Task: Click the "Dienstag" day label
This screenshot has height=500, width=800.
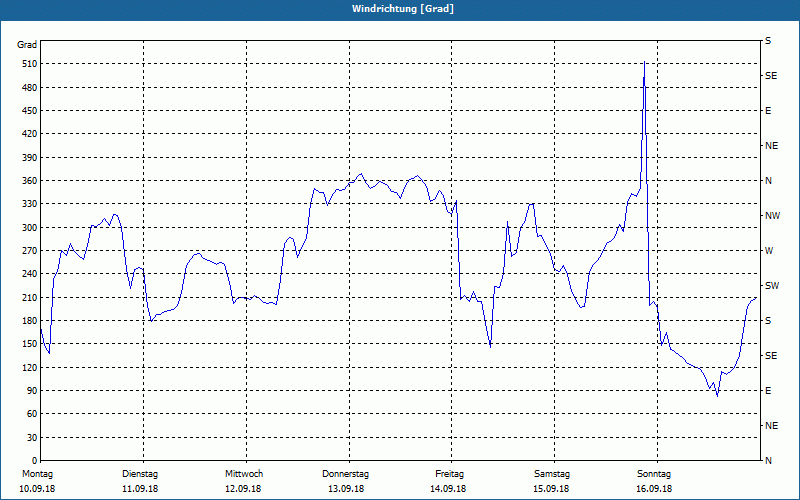Action: point(140,474)
